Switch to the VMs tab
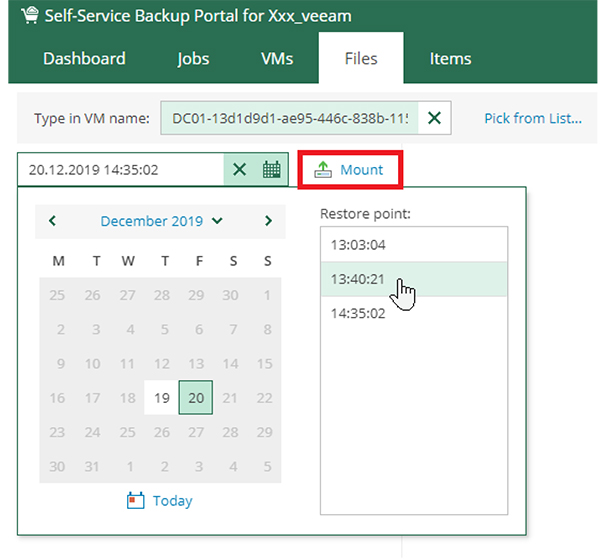This screenshot has width=600, height=559. point(277,58)
